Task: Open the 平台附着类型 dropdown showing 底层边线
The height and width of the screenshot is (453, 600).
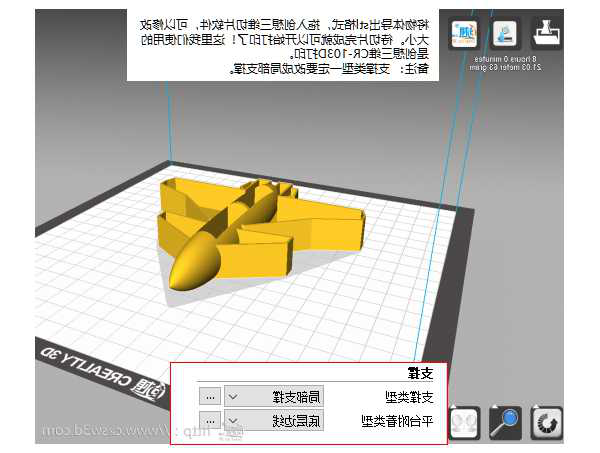Action: coord(274,420)
